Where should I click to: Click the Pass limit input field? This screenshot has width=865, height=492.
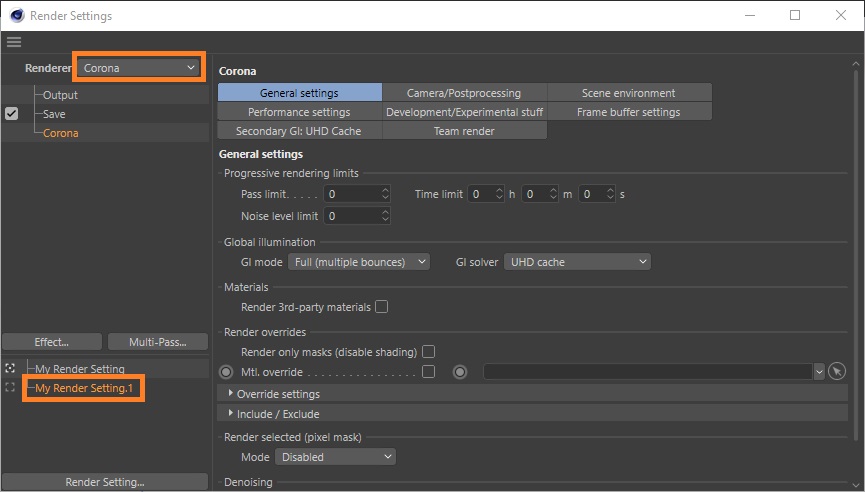pyautogui.click(x=350, y=194)
